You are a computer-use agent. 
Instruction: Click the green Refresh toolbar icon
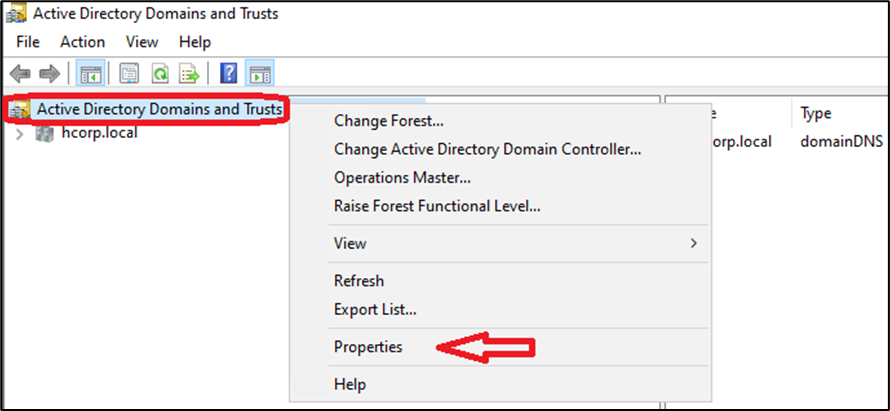pyautogui.click(x=159, y=73)
